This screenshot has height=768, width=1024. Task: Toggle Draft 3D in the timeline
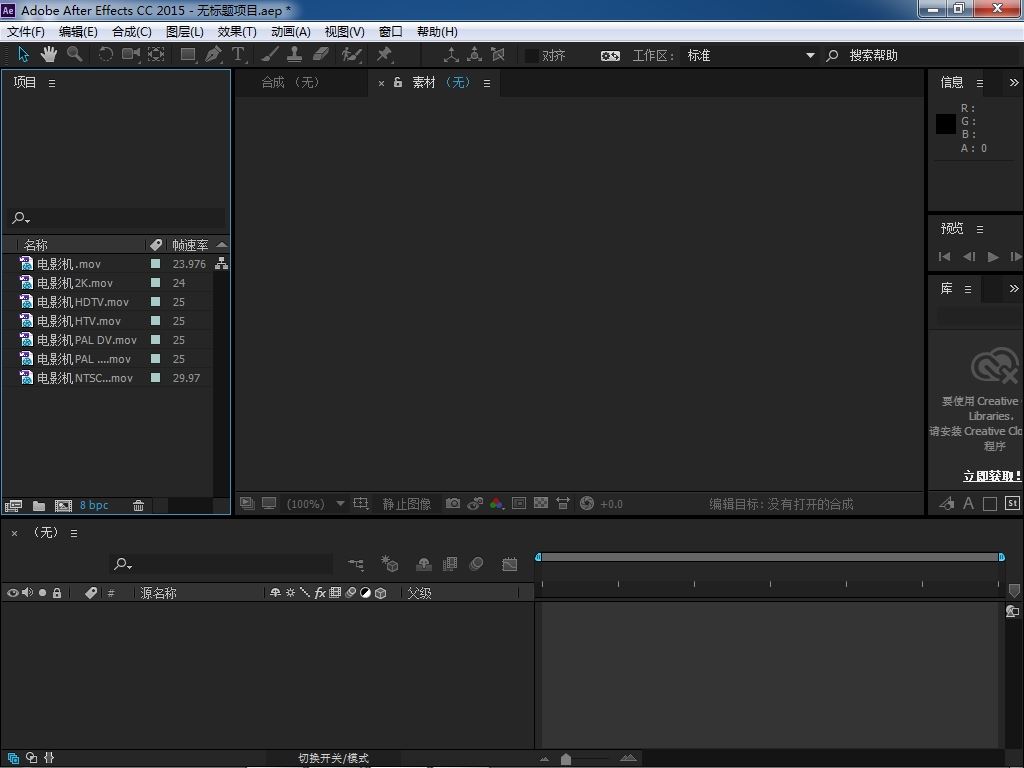tap(389, 564)
